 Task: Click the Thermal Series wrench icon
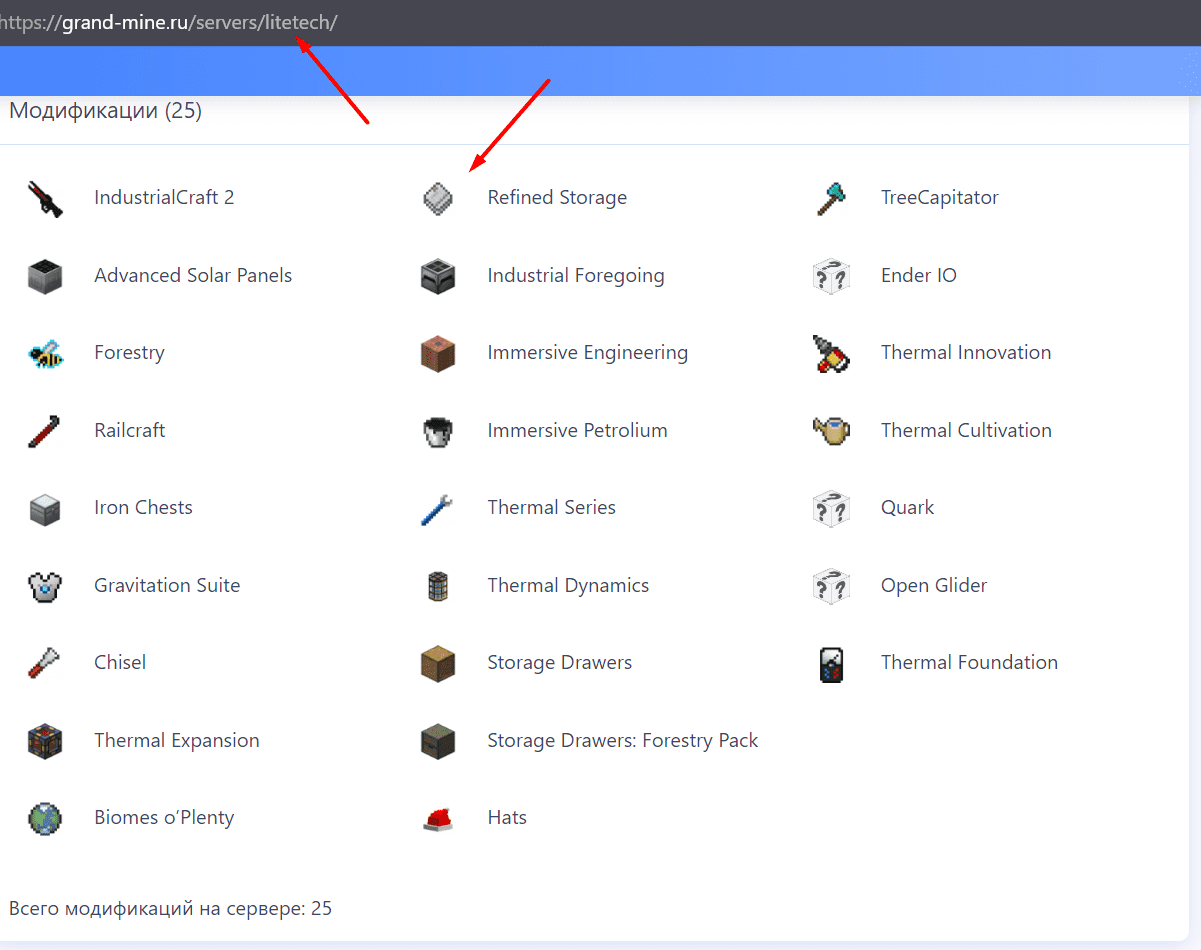point(438,508)
